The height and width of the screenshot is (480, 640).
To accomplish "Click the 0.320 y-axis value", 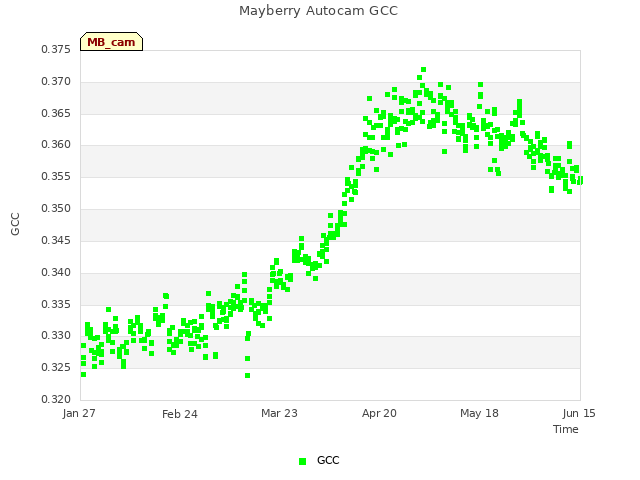I will coord(56,399).
